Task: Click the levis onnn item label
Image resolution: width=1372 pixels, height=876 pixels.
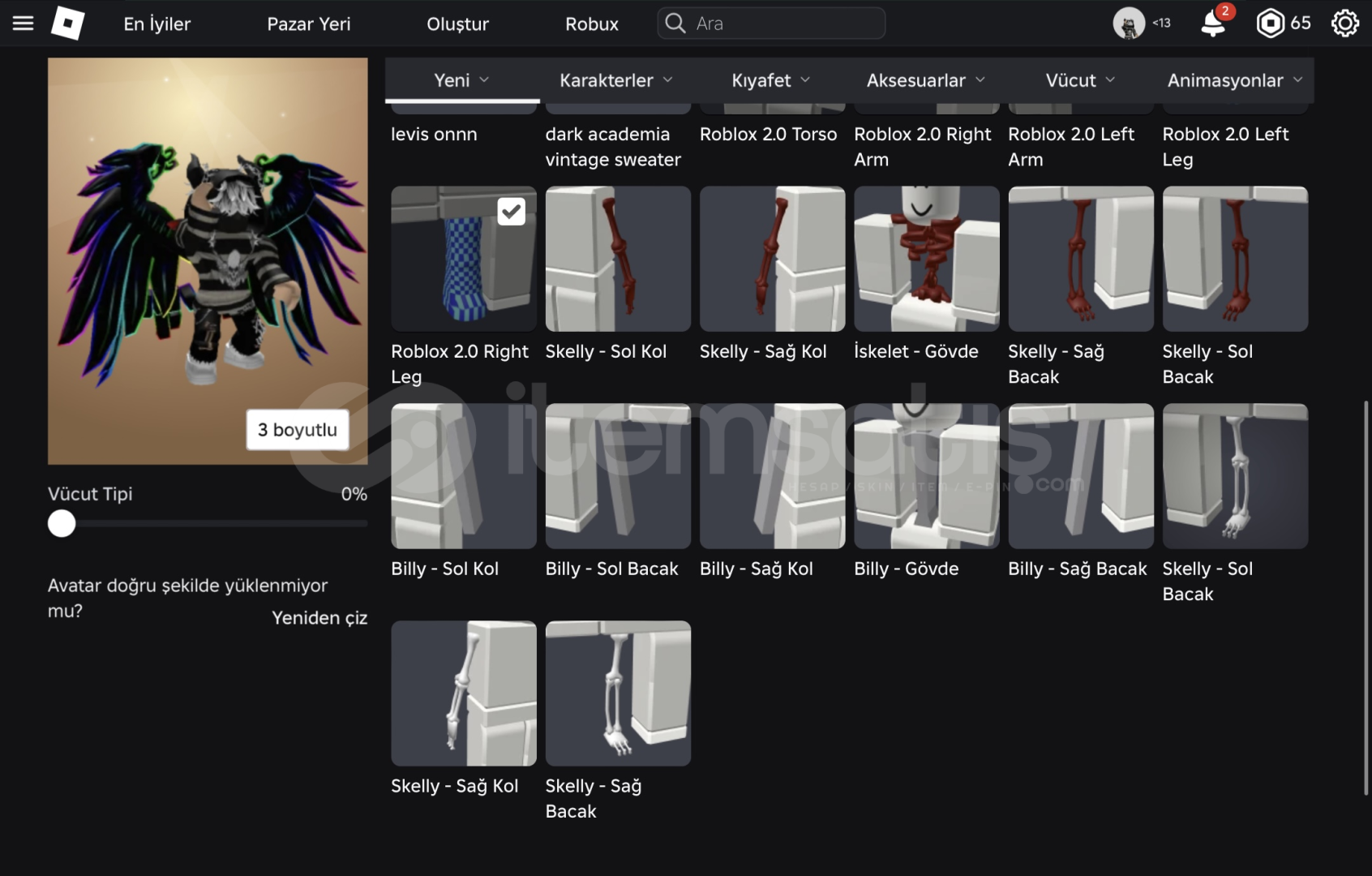Action: pyautogui.click(x=434, y=135)
